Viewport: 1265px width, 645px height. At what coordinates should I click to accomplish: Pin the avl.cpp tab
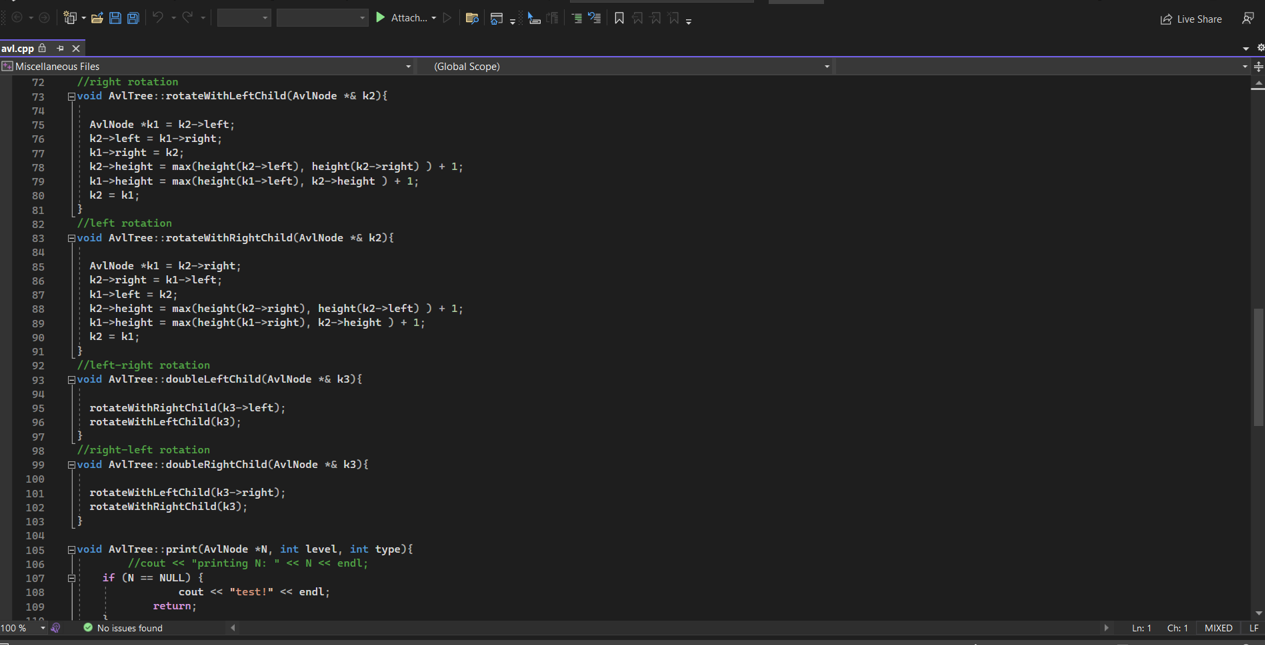point(60,48)
